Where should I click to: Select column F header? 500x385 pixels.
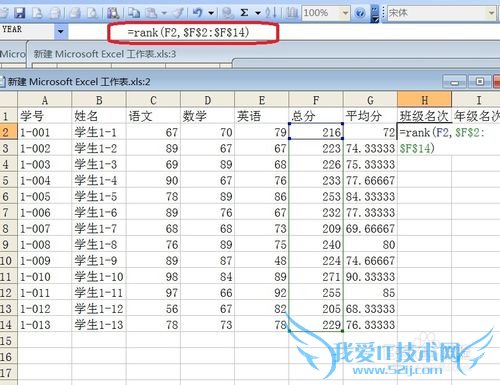click(316, 100)
